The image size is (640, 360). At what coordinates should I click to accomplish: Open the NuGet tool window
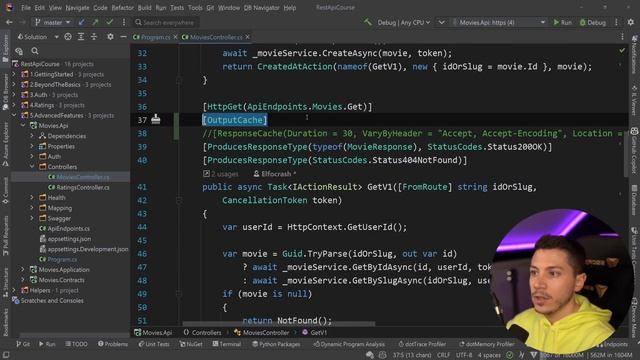(x=191, y=344)
